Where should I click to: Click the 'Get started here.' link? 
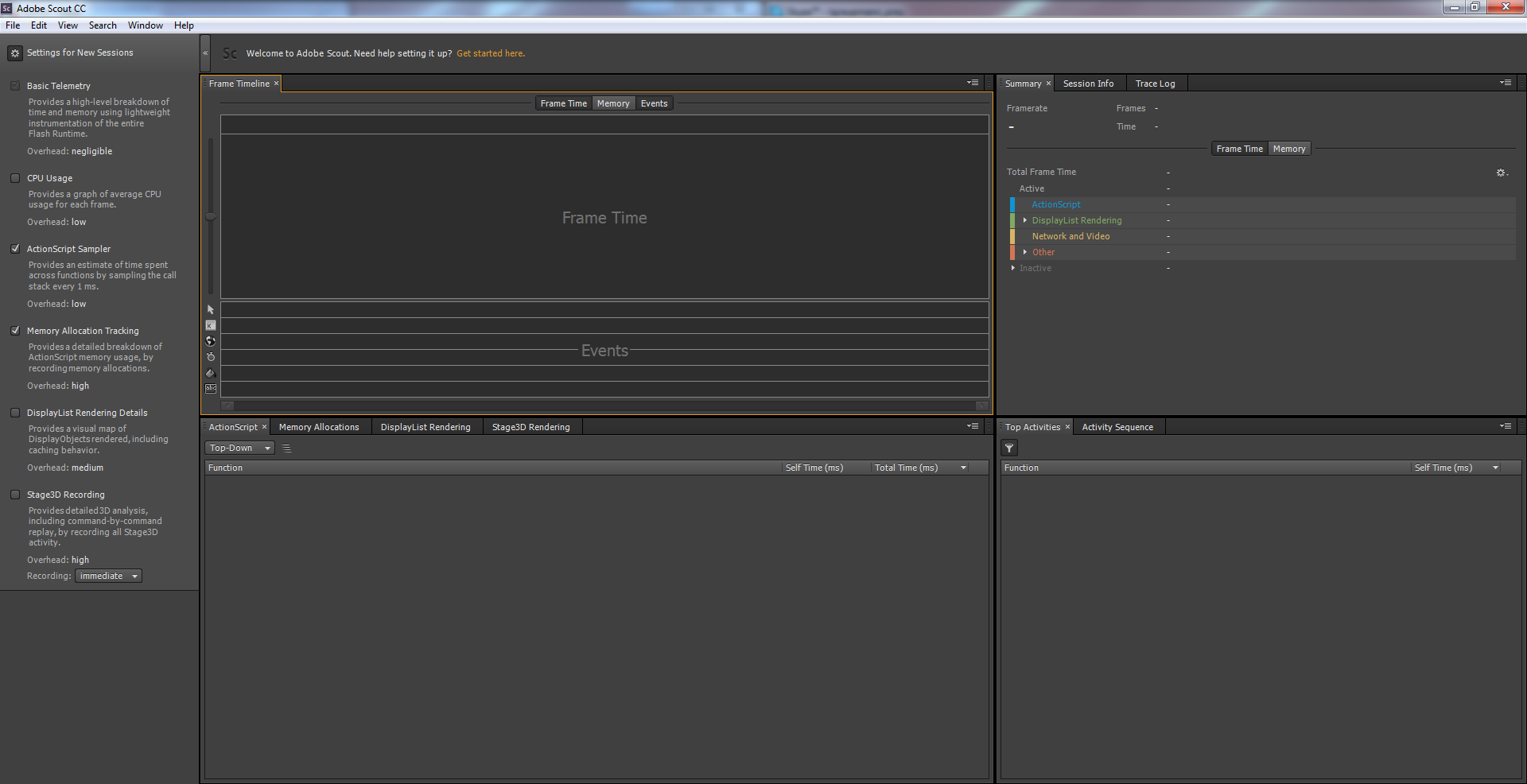[x=491, y=53]
